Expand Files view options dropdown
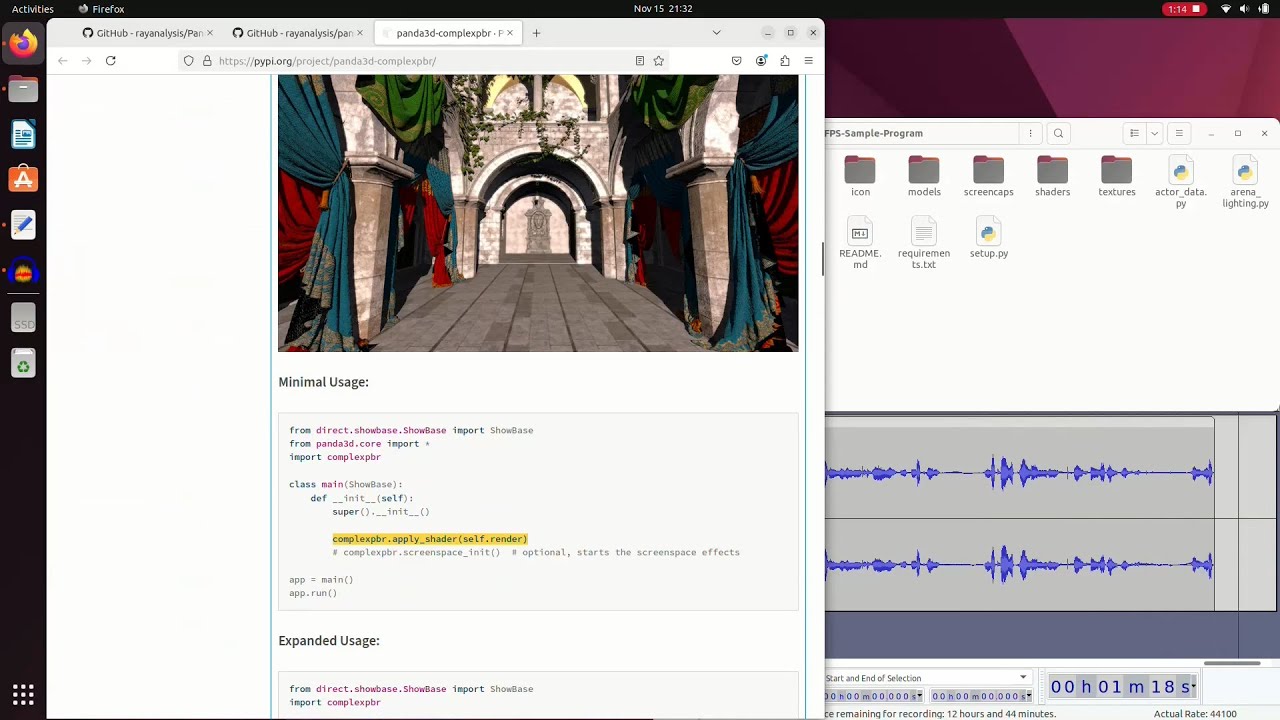Image resolution: width=1280 pixels, height=720 pixels. coord(1155,133)
